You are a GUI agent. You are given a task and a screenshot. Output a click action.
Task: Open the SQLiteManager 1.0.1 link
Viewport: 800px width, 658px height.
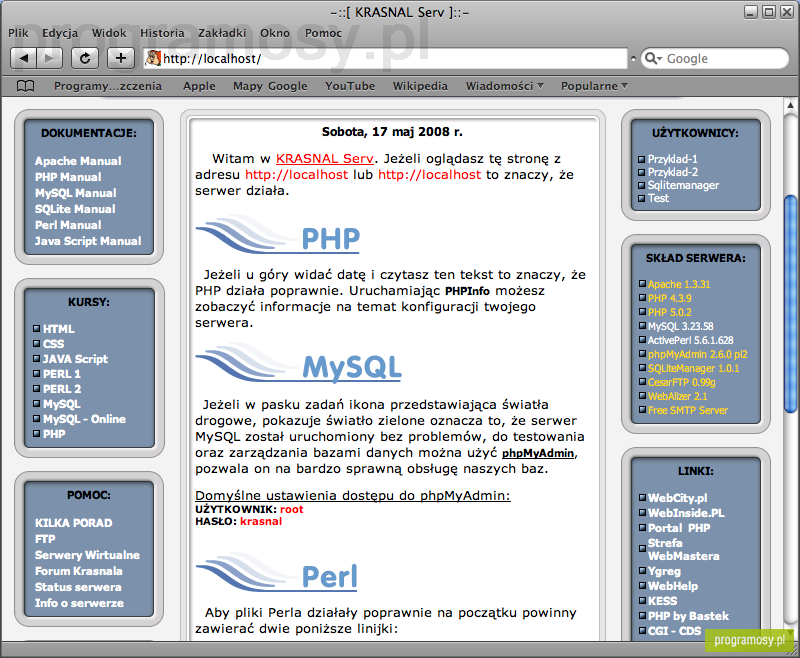point(693,368)
